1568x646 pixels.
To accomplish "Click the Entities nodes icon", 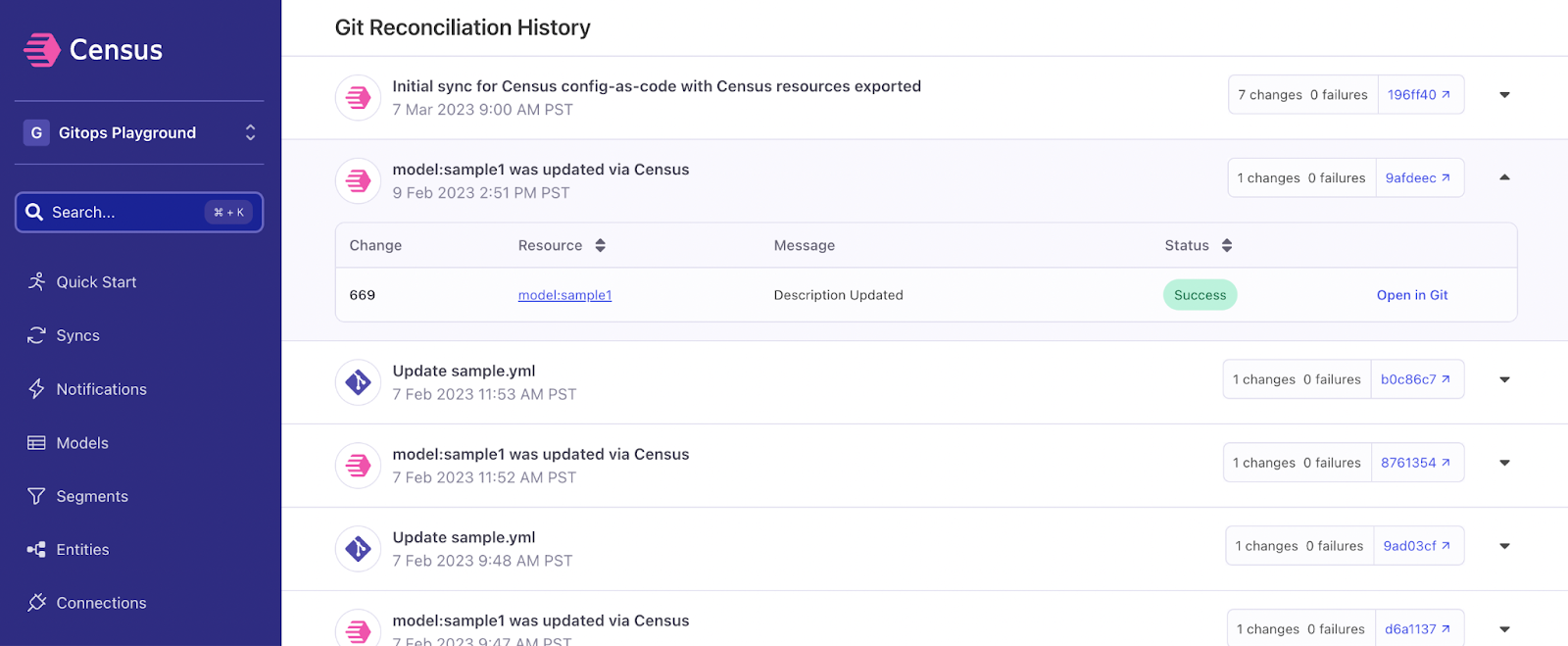I will point(36,550).
